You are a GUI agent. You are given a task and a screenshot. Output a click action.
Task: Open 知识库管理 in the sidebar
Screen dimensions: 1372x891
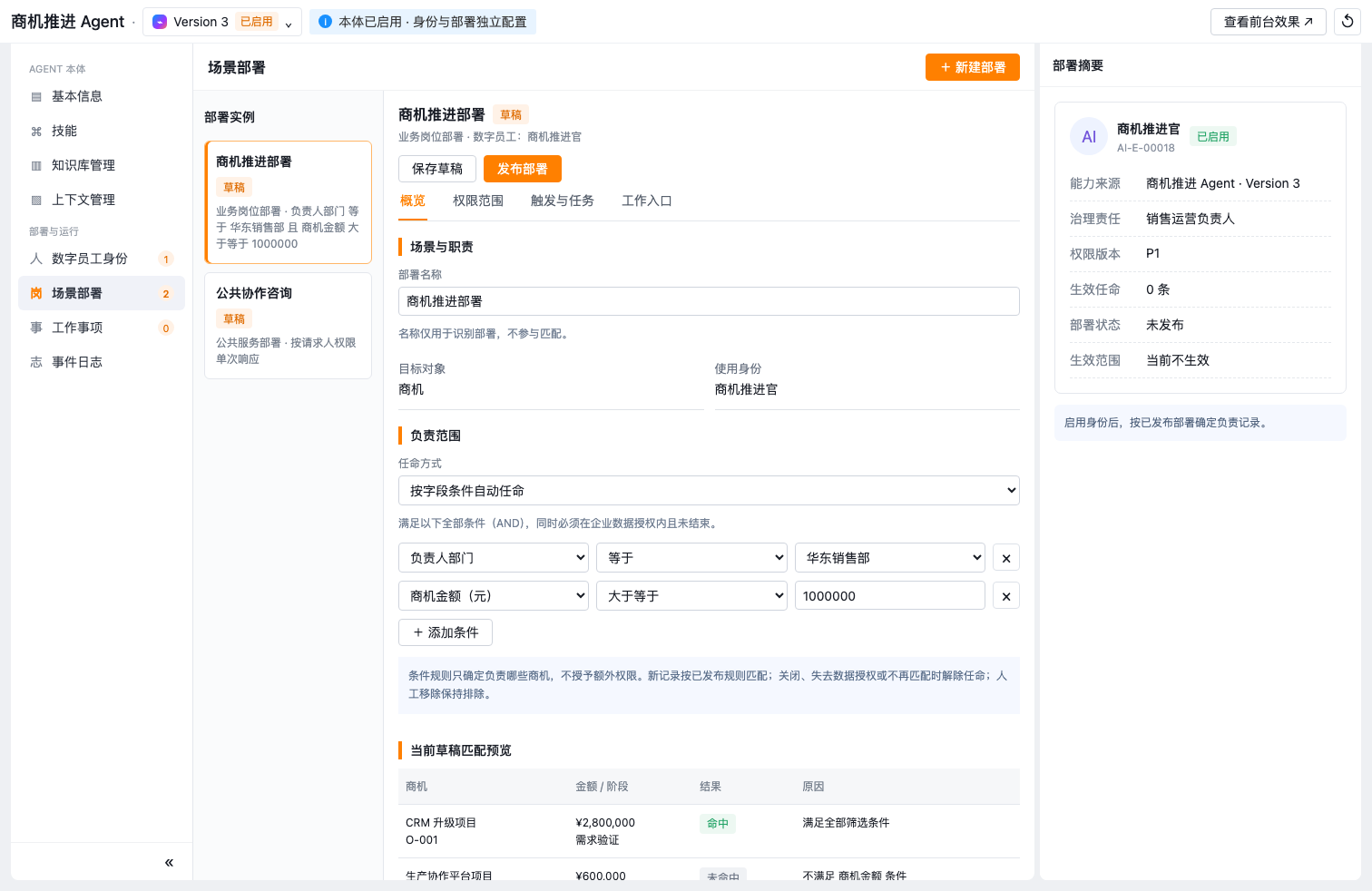(102, 165)
